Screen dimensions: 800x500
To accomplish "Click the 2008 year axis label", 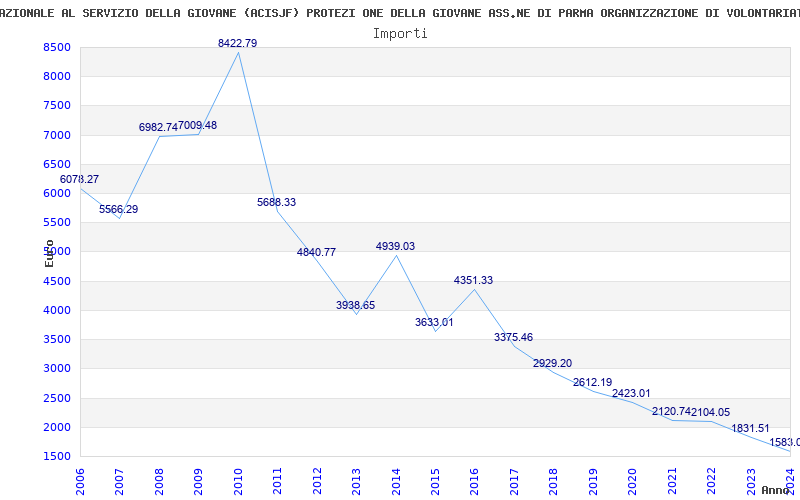I will pyautogui.click(x=159, y=482).
